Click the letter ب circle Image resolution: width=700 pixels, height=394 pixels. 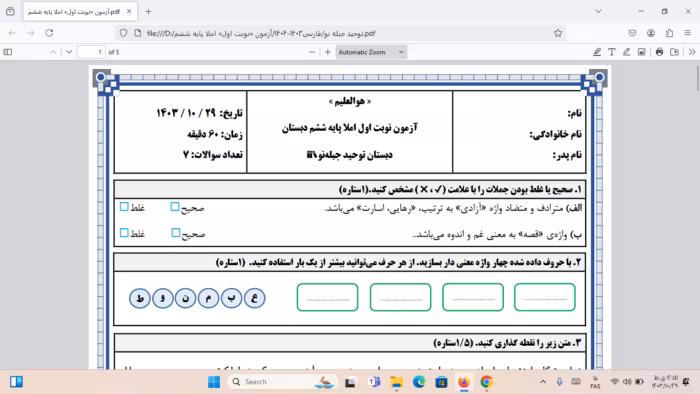(231, 298)
